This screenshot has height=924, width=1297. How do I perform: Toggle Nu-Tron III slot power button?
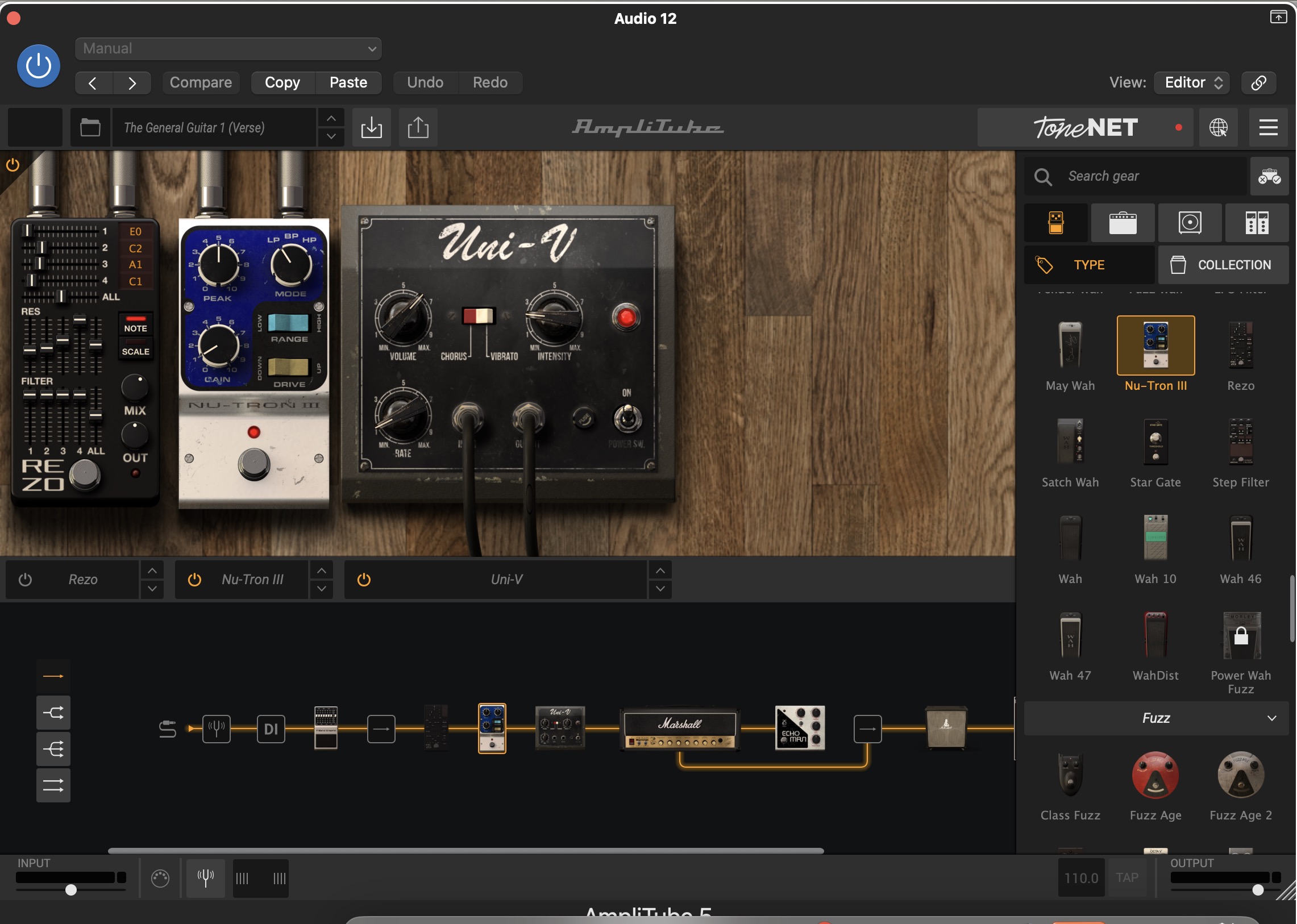[x=194, y=580]
